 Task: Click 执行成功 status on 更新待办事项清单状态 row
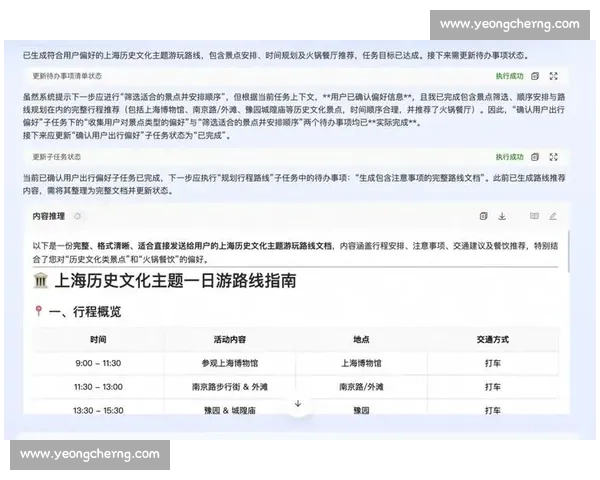[x=509, y=76]
